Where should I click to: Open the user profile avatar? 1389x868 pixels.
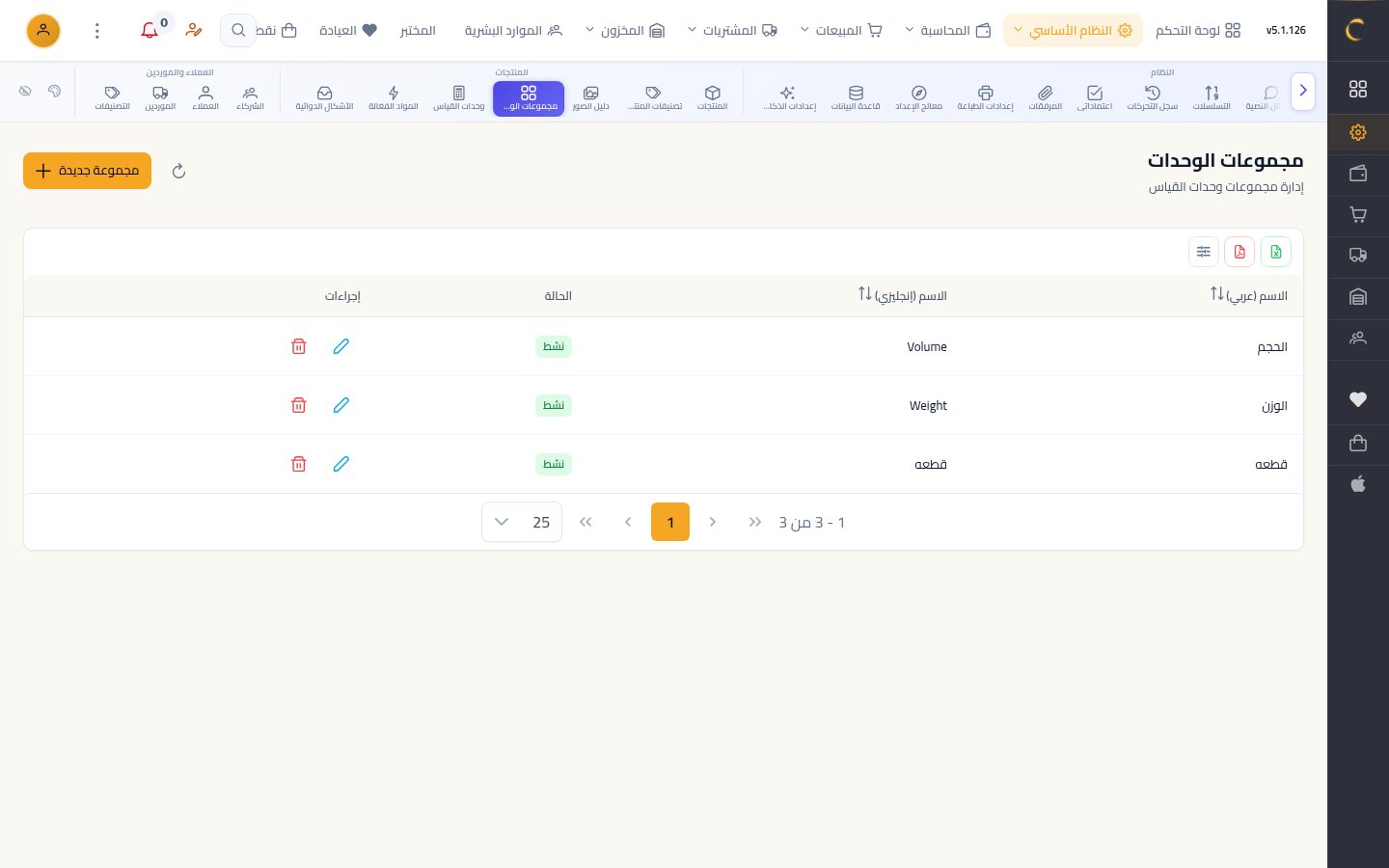click(43, 31)
